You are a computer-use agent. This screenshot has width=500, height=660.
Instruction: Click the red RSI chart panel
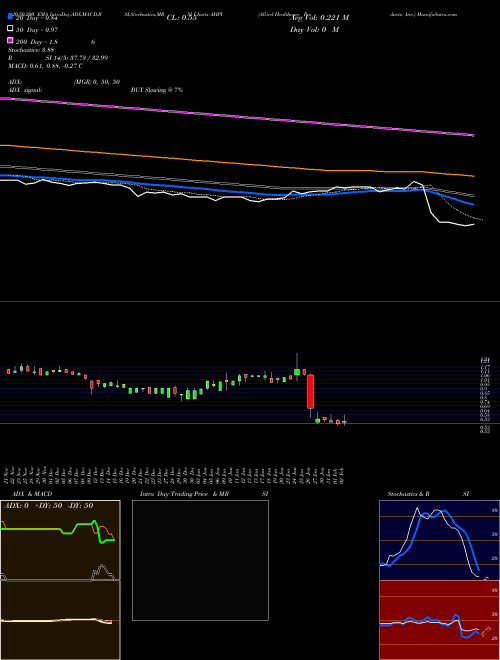click(439, 620)
